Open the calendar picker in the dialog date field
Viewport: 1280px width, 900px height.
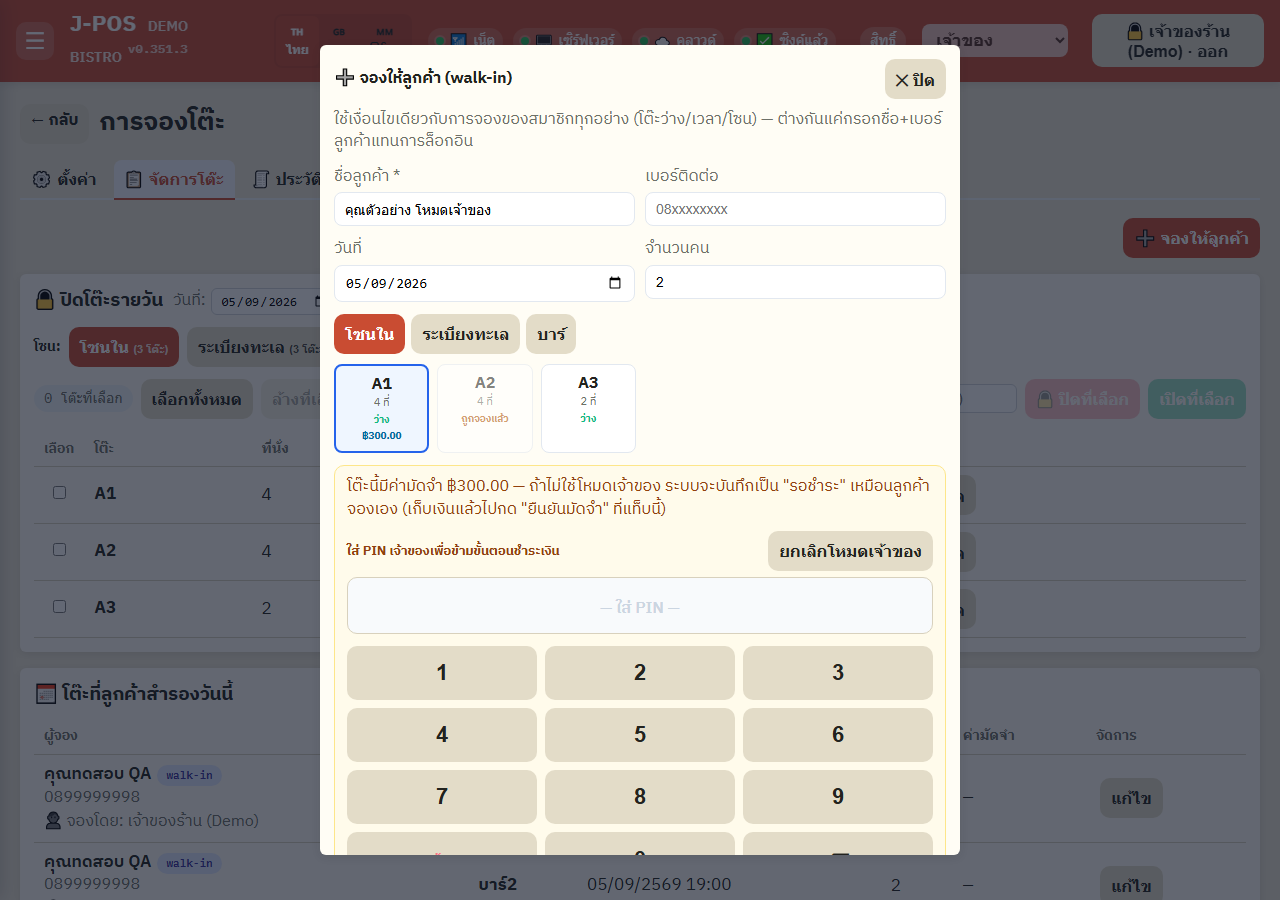615,283
